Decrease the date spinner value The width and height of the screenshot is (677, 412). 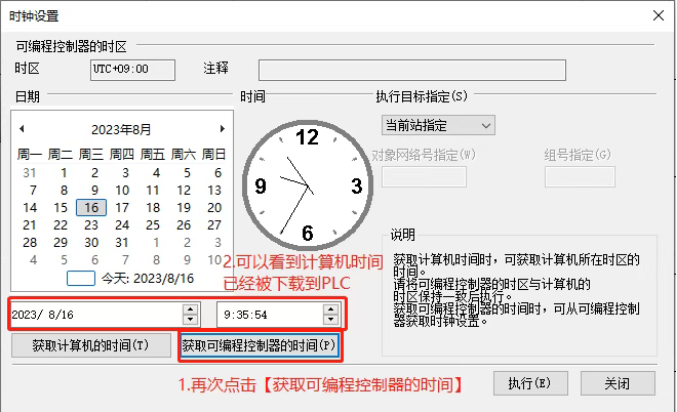pos(190,319)
